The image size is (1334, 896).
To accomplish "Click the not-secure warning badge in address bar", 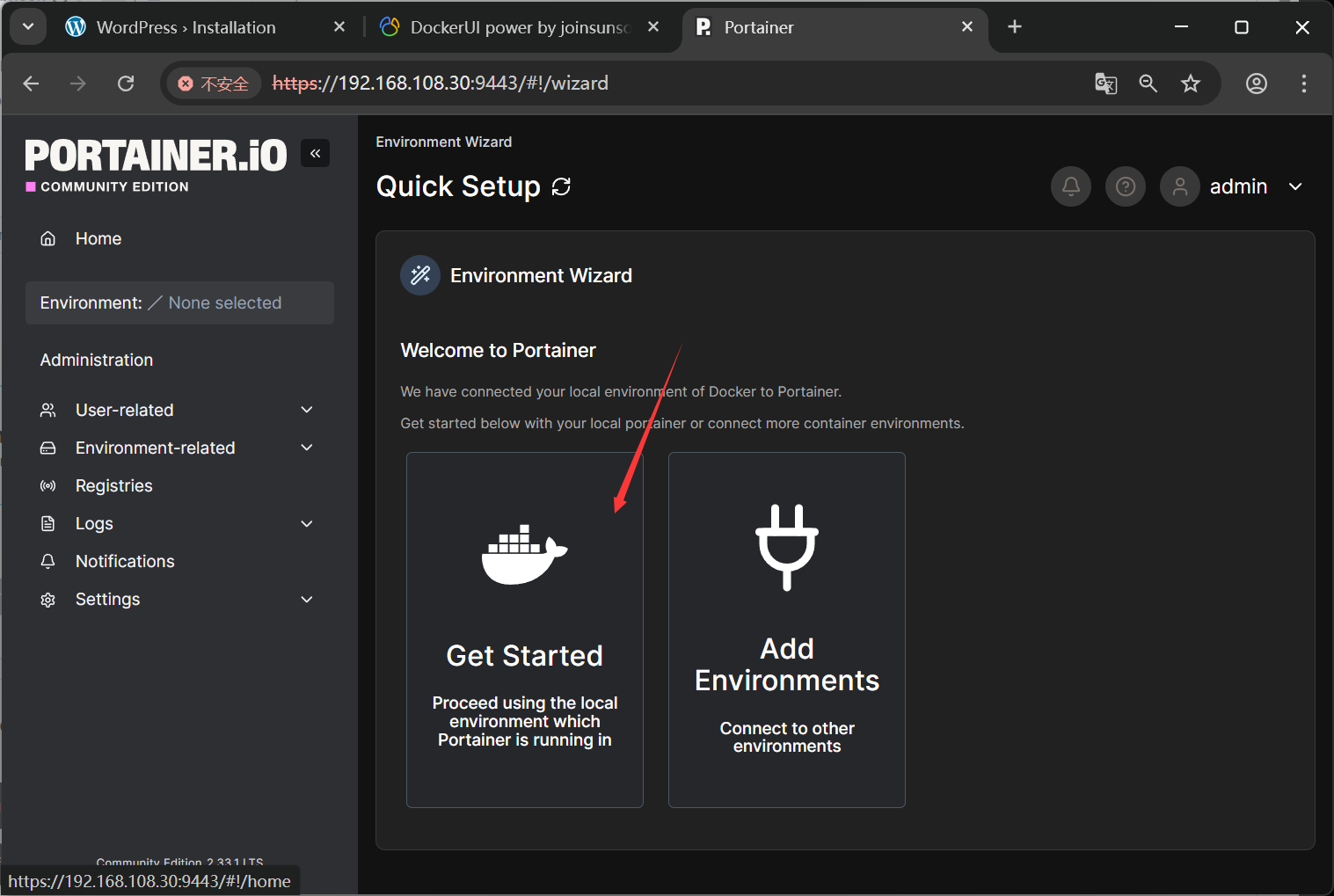I will point(214,84).
